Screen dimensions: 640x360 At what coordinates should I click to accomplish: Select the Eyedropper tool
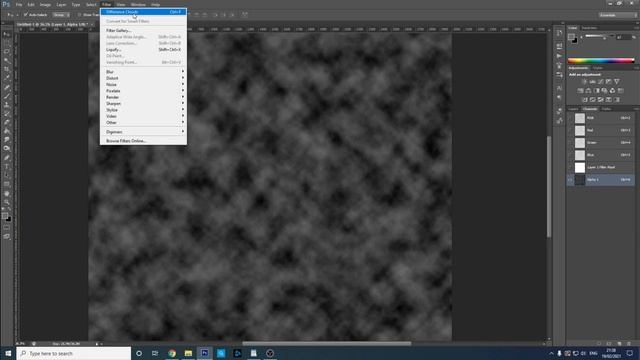click(x=7, y=78)
